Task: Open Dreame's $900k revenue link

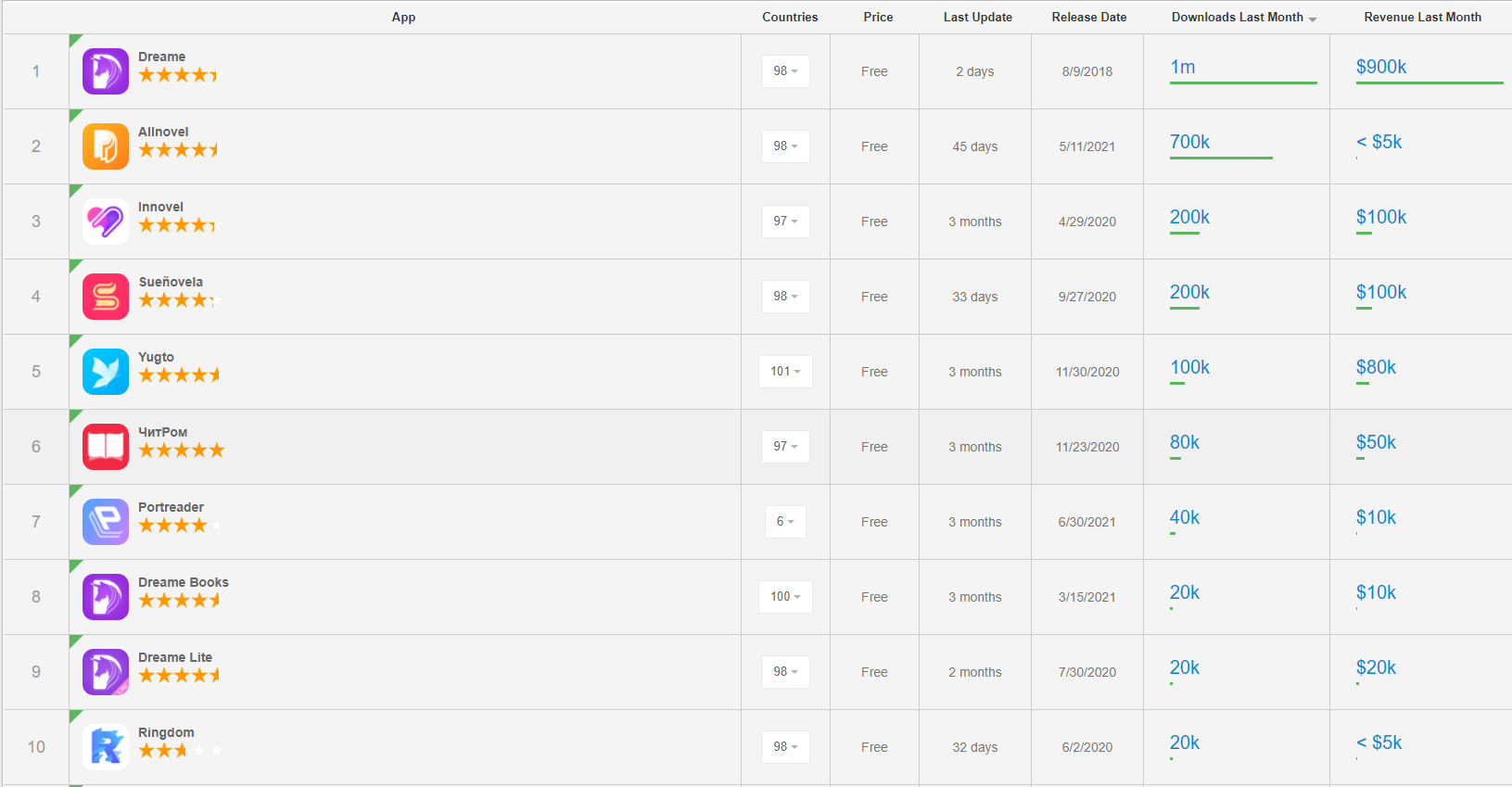Action: tap(1380, 67)
